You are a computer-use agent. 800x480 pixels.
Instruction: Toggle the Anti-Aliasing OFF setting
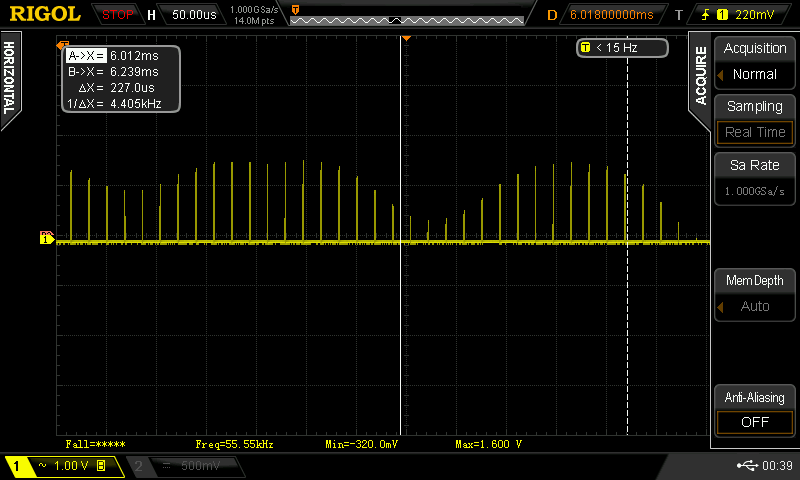click(x=755, y=422)
